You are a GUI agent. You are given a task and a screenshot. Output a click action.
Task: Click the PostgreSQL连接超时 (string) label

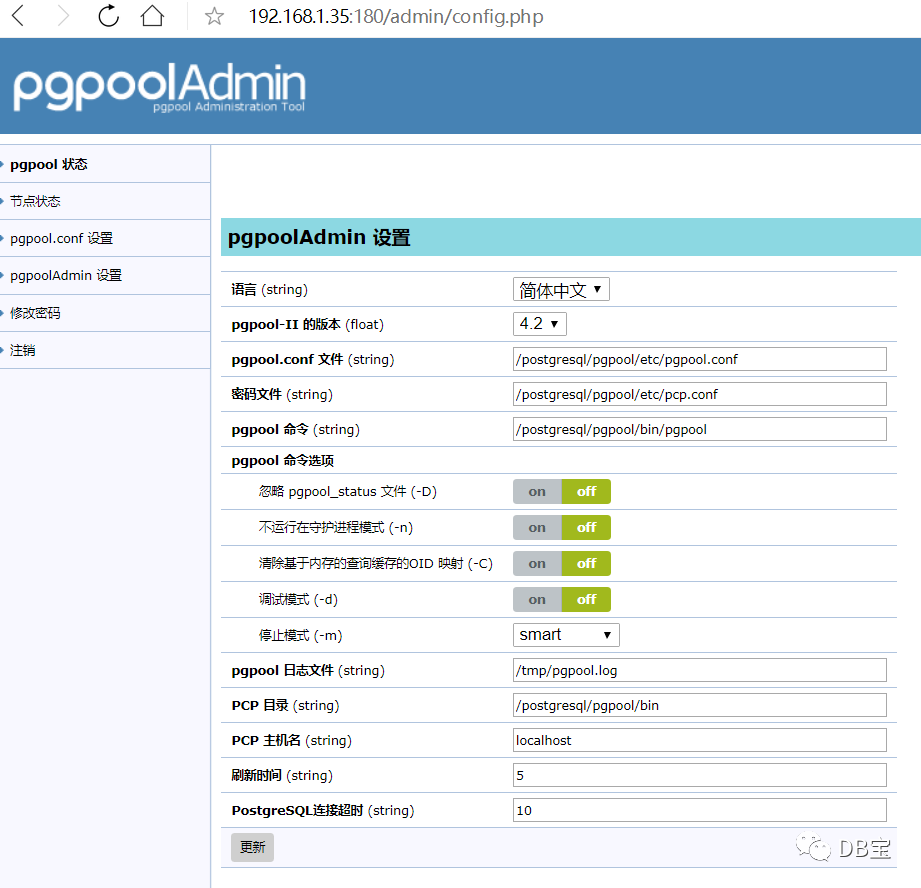(x=322, y=810)
